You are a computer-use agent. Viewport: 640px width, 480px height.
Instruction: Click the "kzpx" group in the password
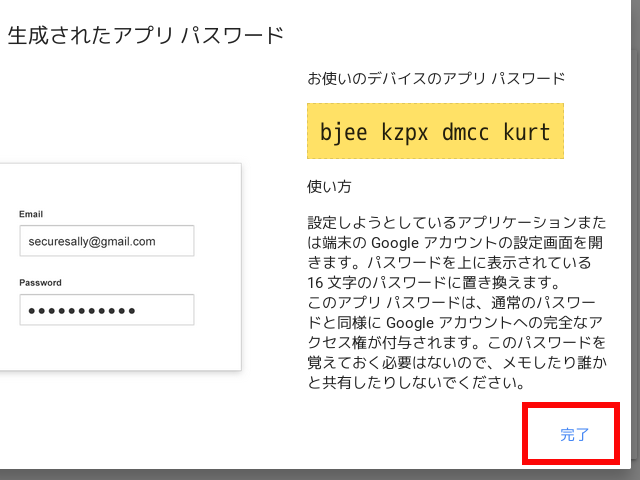tap(404, 133)
